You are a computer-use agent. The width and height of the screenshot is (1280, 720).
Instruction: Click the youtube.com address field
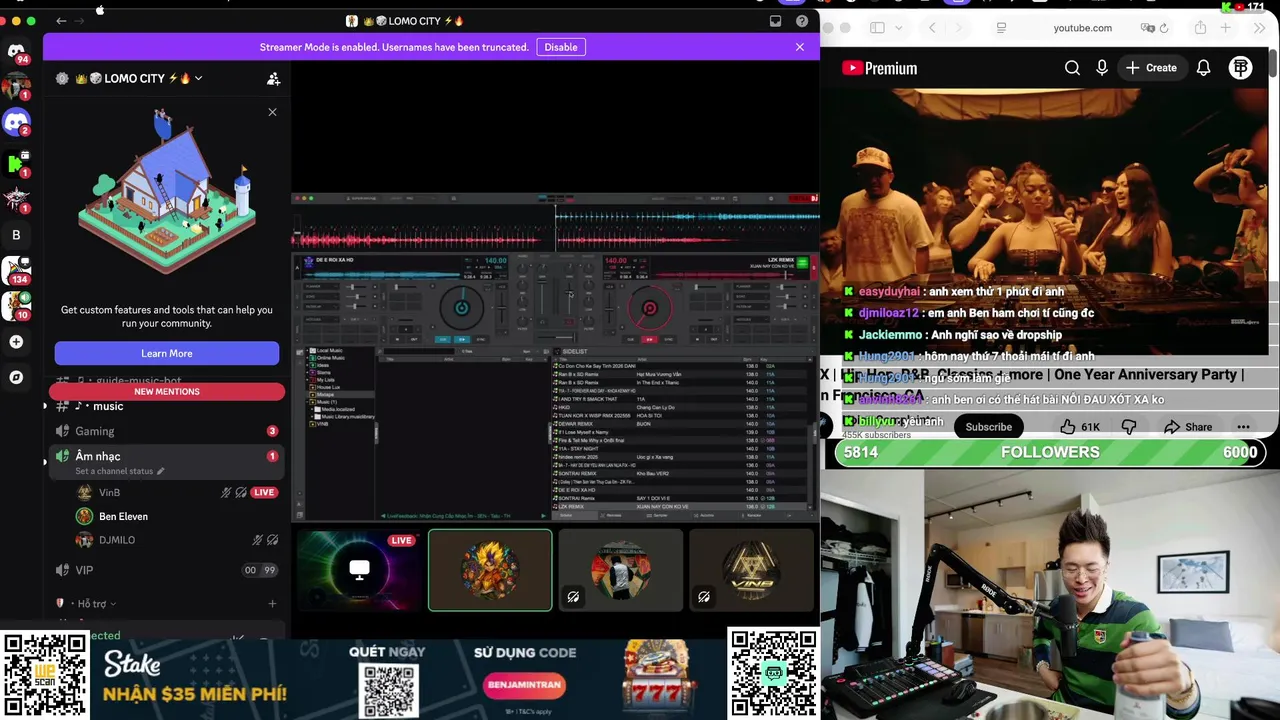1083,28
